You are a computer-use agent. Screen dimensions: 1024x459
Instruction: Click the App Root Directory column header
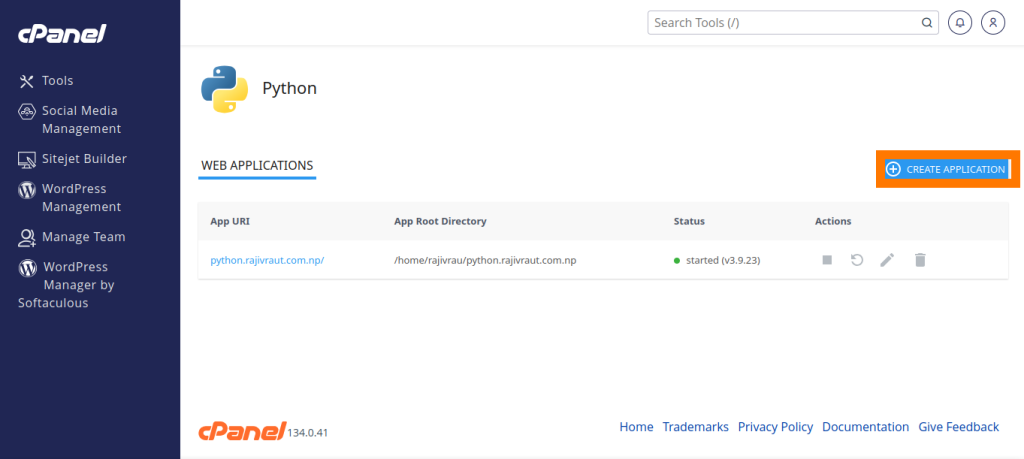pos(440,221)
